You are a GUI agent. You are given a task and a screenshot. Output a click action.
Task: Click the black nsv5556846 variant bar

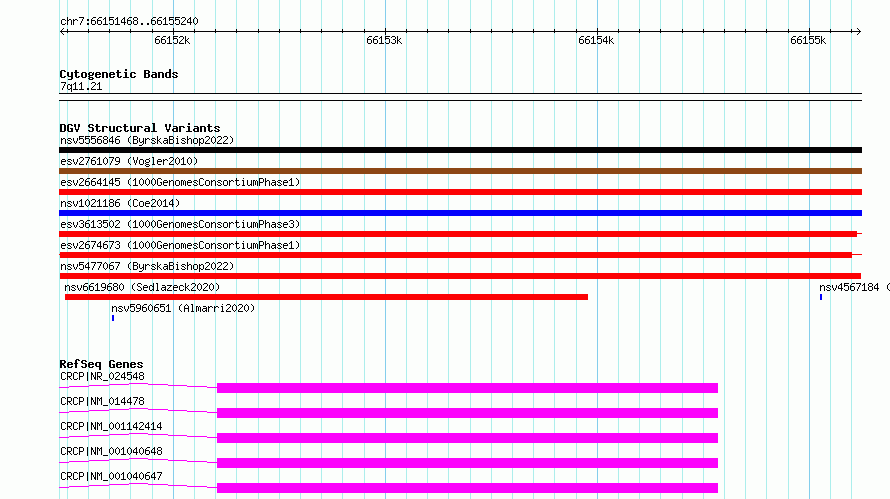(x=460, y=150)
